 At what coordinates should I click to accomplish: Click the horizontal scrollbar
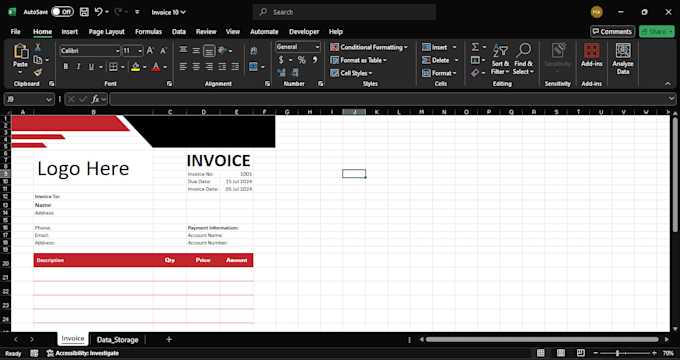542,340
